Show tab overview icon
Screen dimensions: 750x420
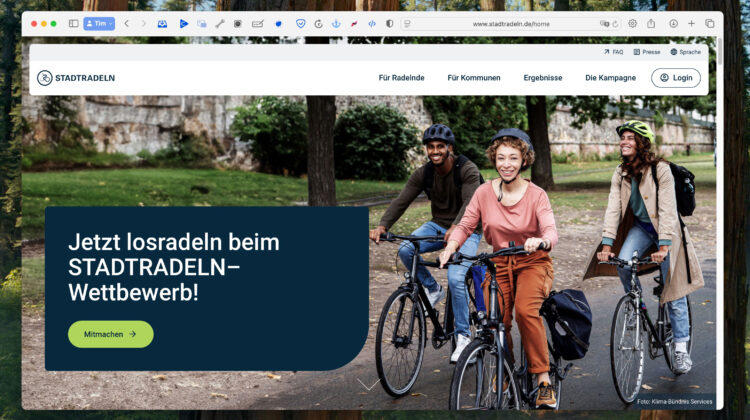(710, 23)
